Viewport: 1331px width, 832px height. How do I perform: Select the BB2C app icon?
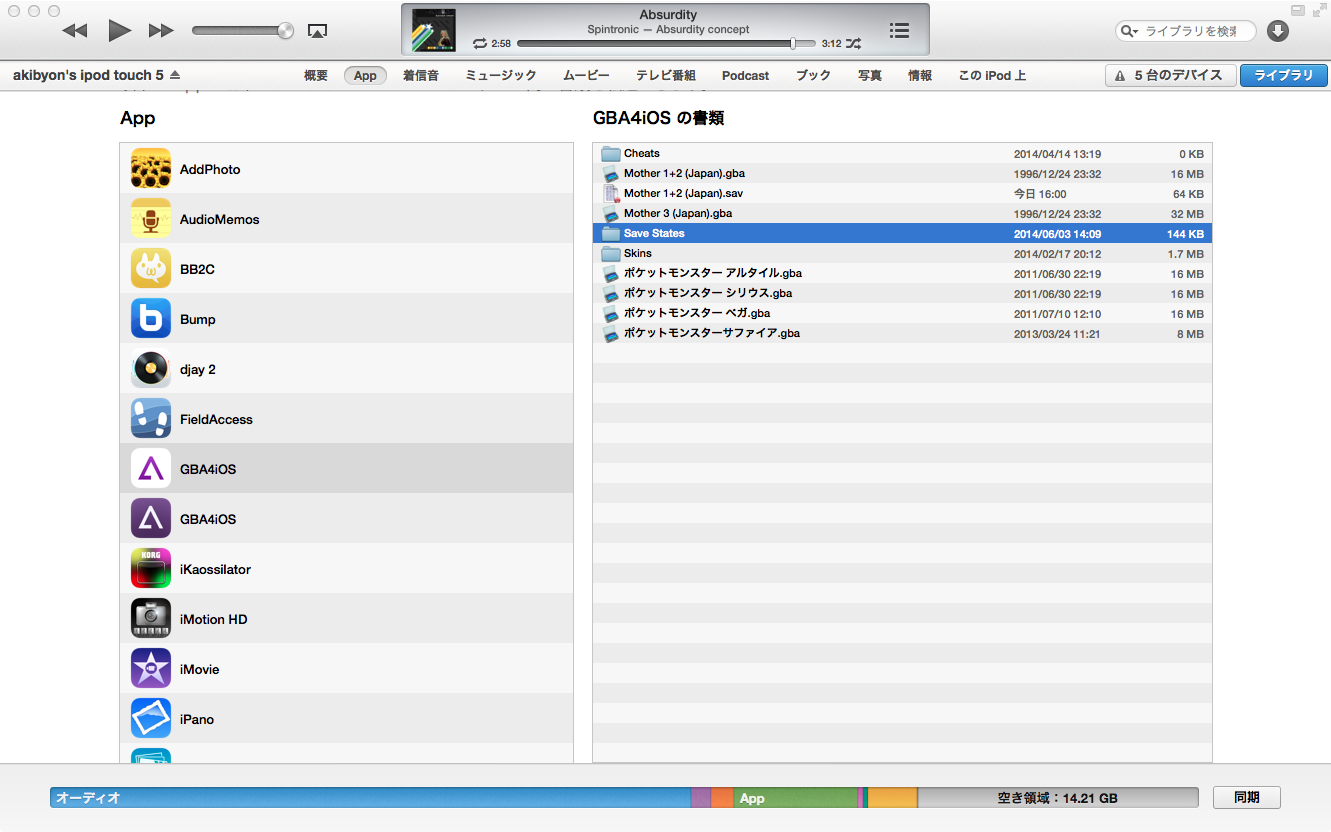[x=151, y=269]
